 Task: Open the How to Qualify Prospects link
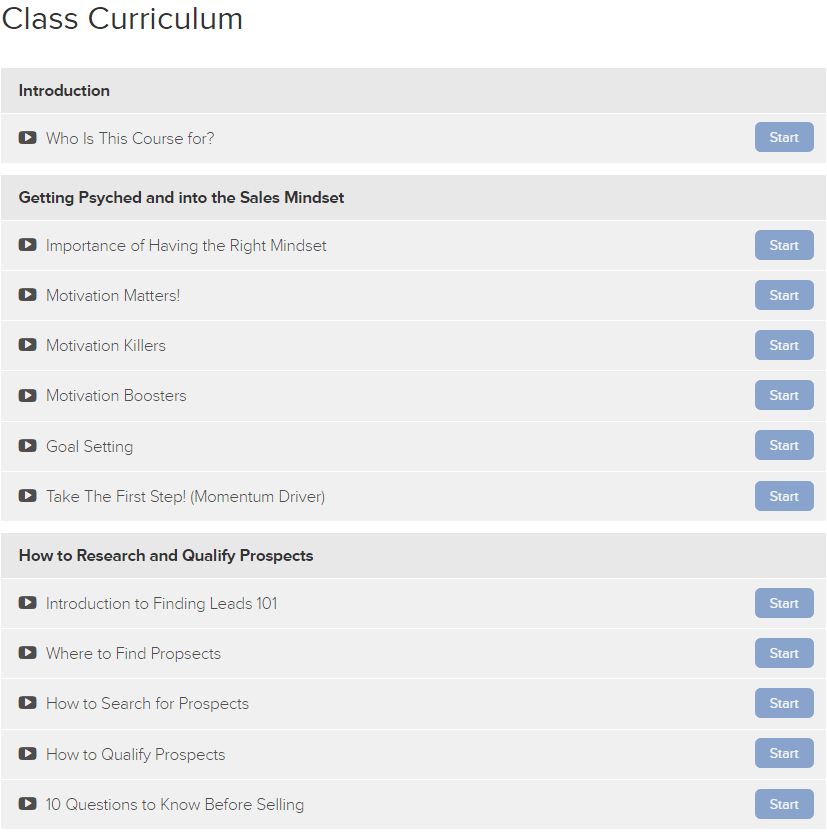coord(136,754)
